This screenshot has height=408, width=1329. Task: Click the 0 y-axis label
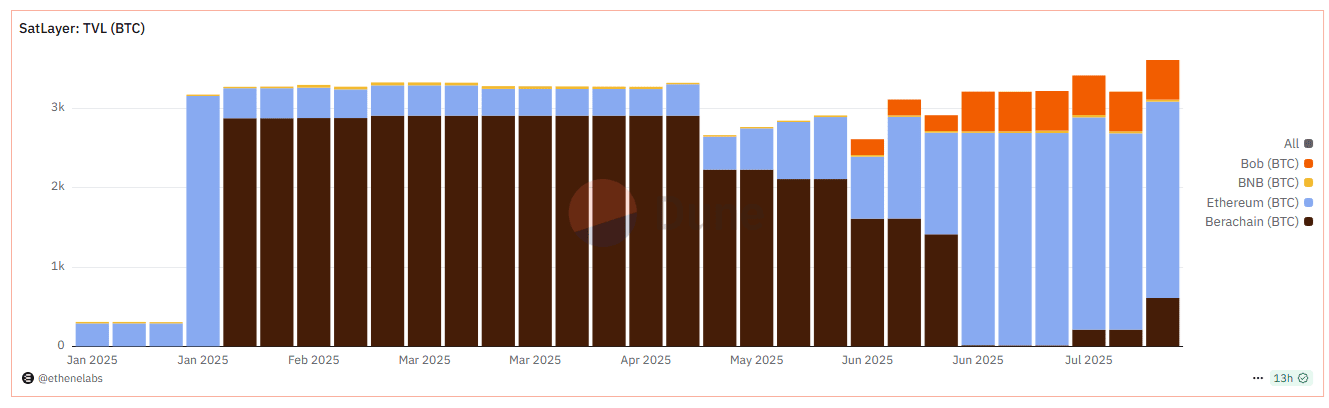point(61,346)
